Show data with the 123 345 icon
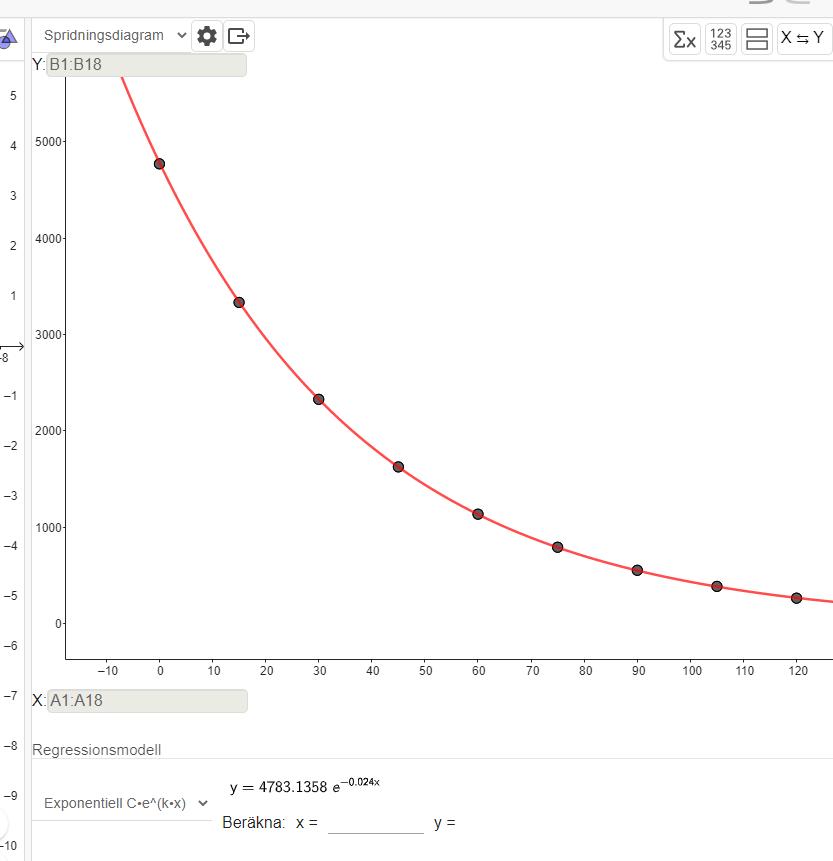This screenshot has height=861, width=833. 720,39
